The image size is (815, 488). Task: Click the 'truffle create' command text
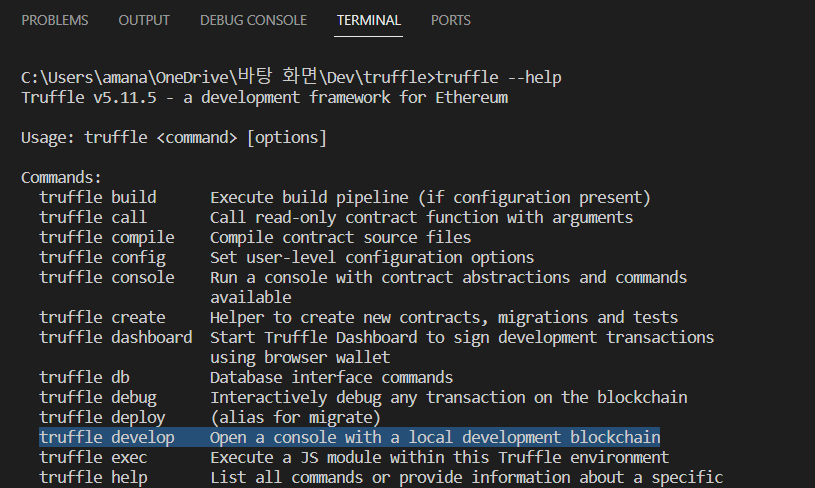pyautogui.click(x=102, y=318)
